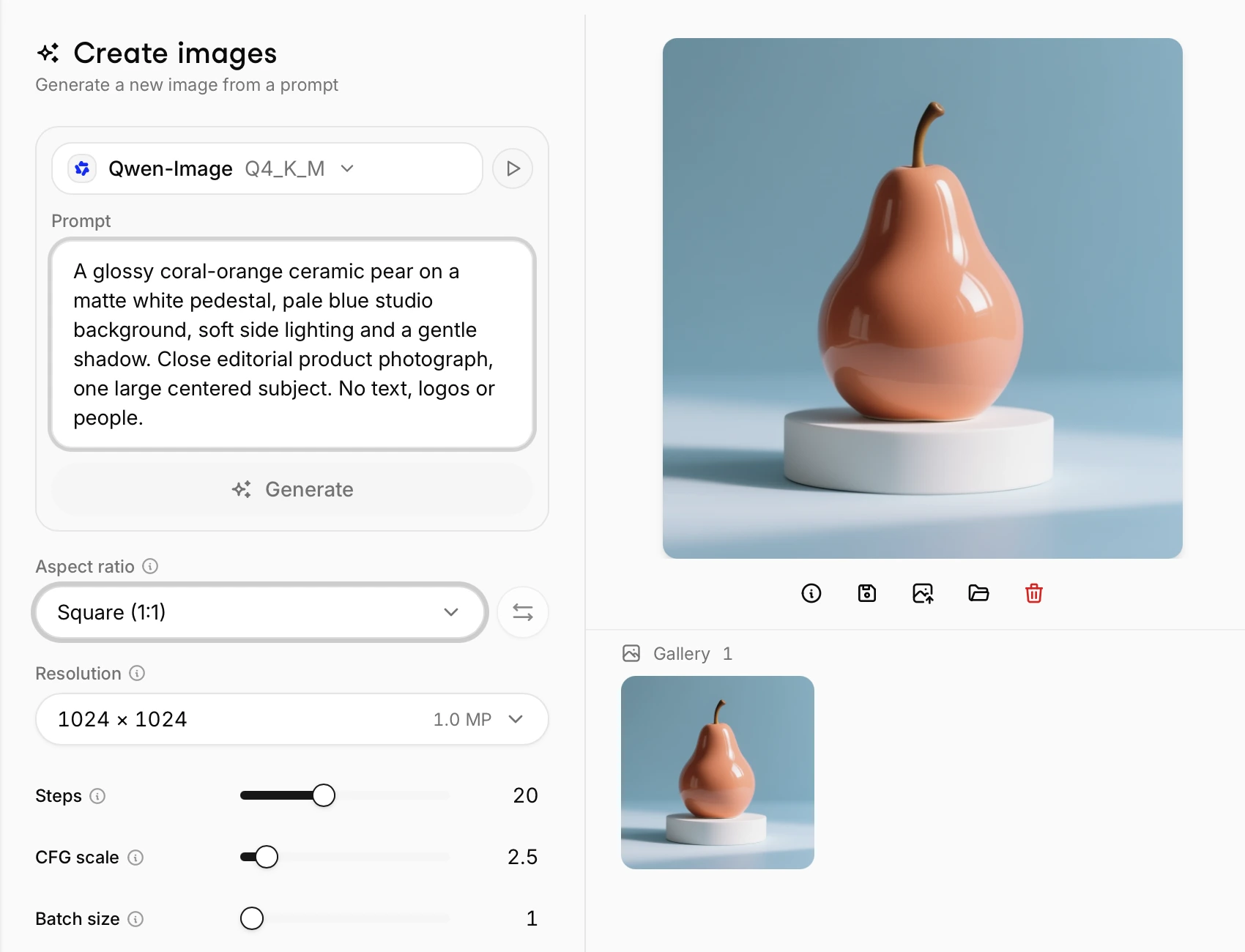Click the Steps value 20

(x=525, y=795)
